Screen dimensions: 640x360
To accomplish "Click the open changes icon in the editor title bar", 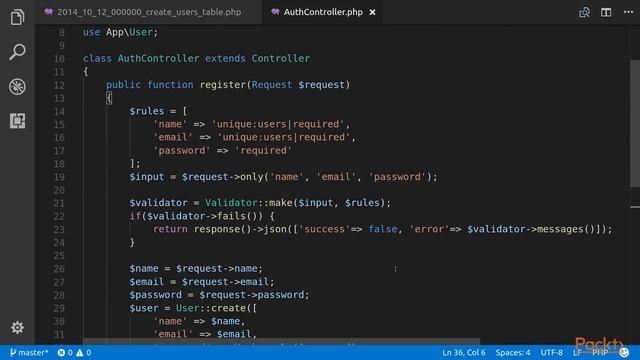I will coord(584,12).
